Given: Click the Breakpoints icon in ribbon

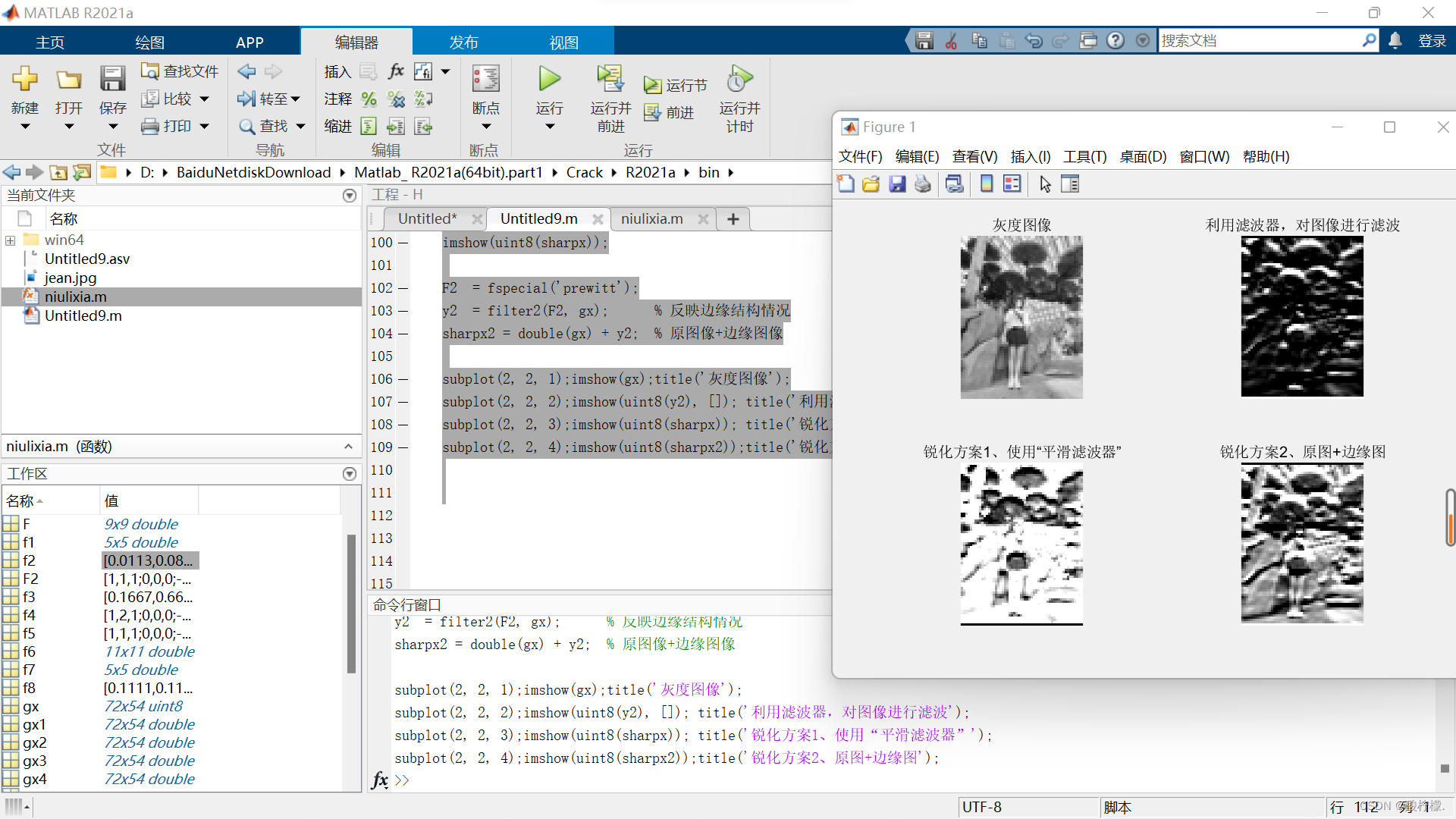Looking at the screenshot, I should (x=485, y=79).
